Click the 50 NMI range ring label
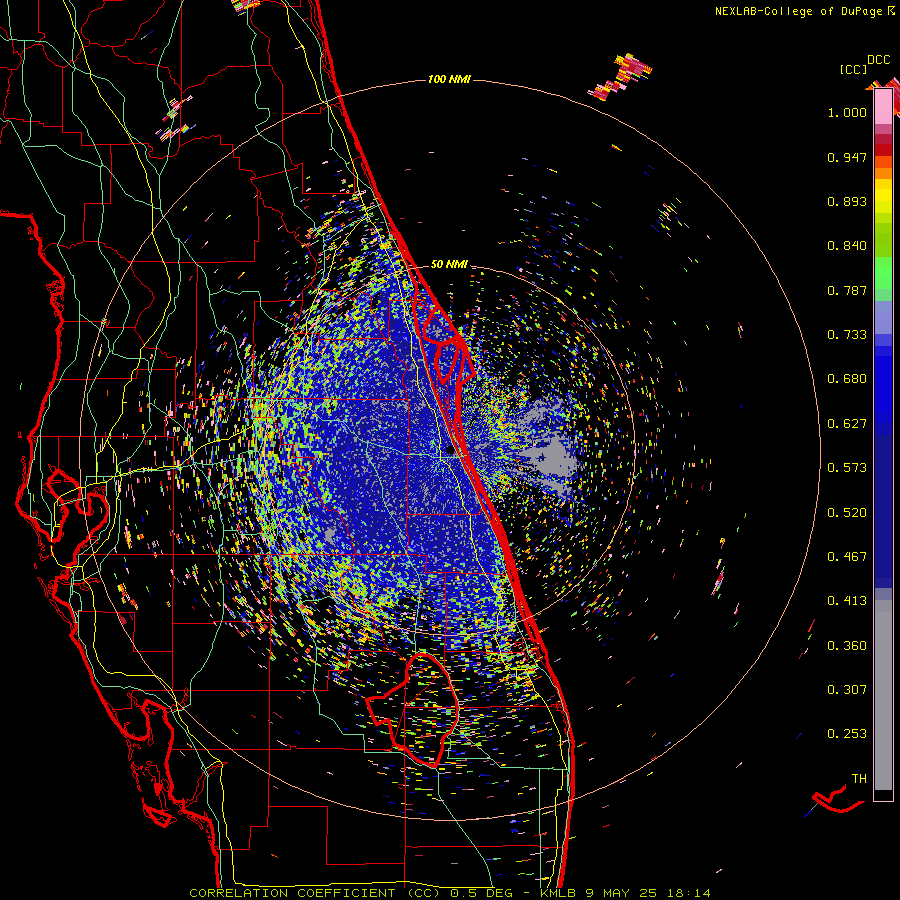Screen dimensions: 900x900 (449, 264)
